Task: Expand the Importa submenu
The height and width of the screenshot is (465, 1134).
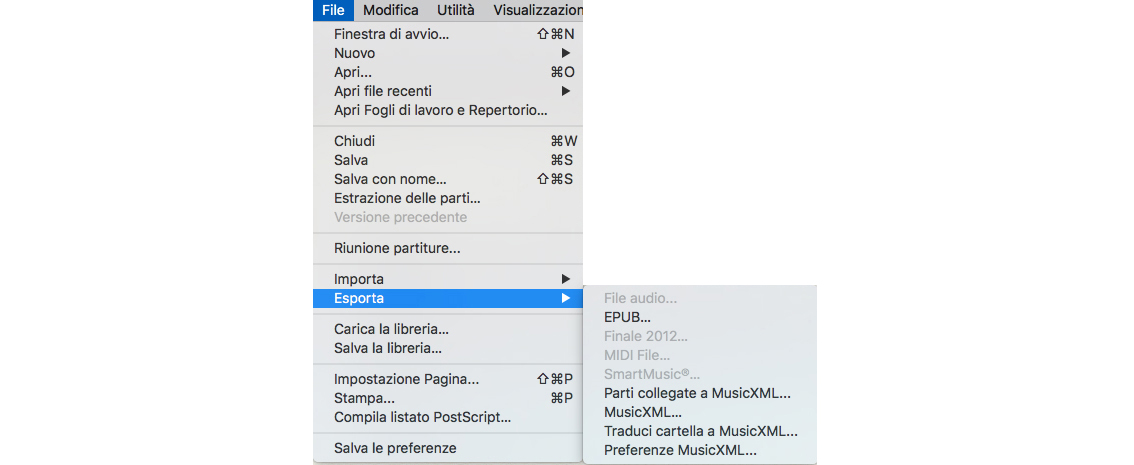Action: coord(359,279)
